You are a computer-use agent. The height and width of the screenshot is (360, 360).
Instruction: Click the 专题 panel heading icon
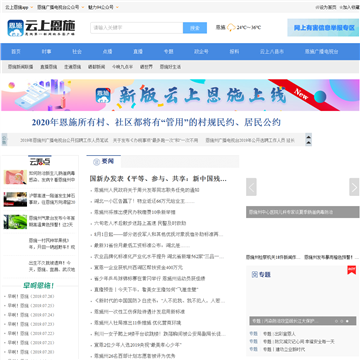[x=254, y=274]
